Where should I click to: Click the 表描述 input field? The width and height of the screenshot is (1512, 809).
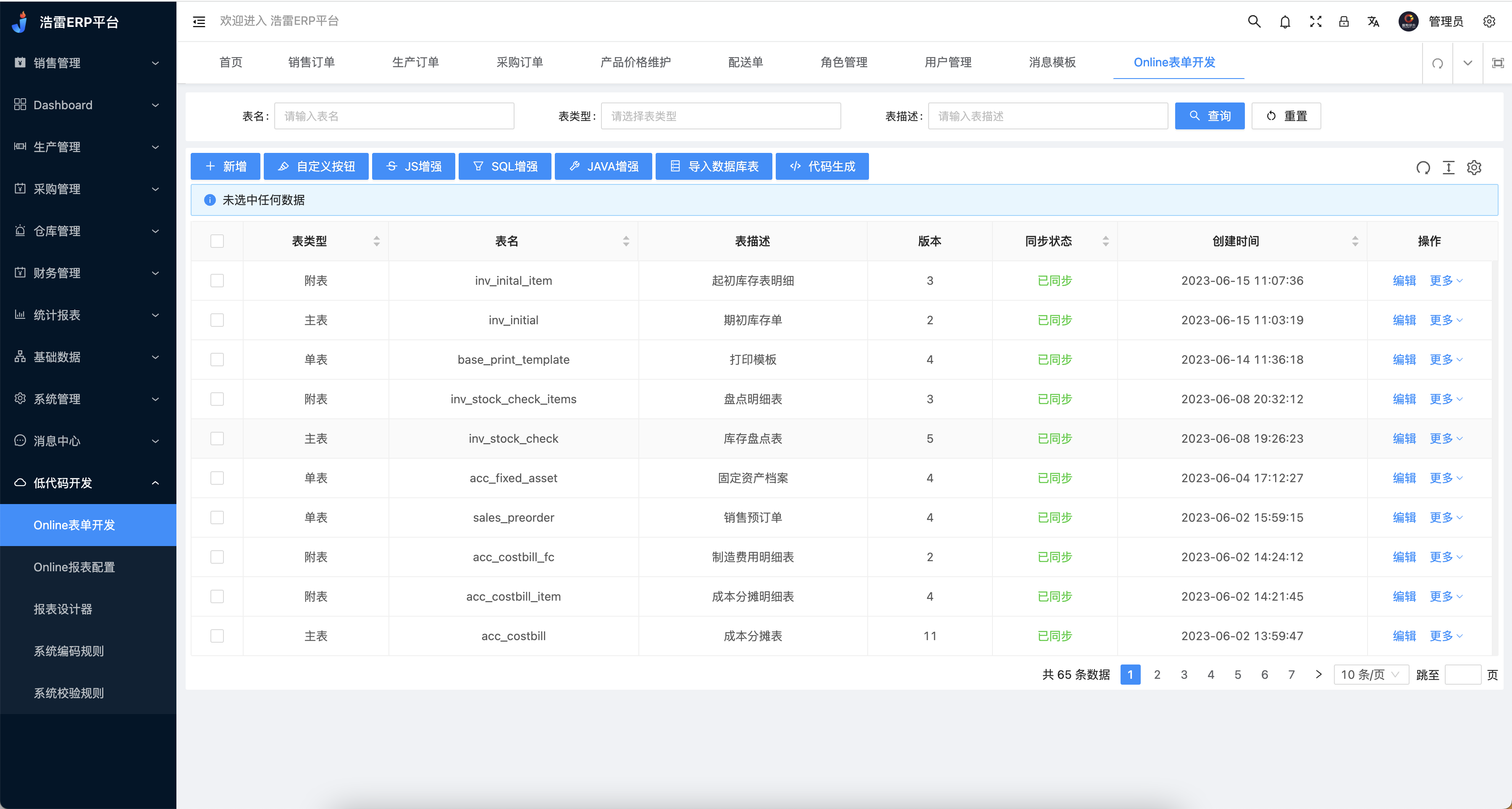click(x=1048, y=116)
